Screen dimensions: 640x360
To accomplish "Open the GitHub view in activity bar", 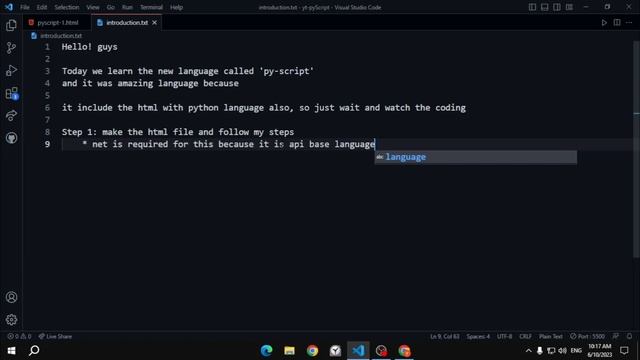I will [x=11, y=138].
